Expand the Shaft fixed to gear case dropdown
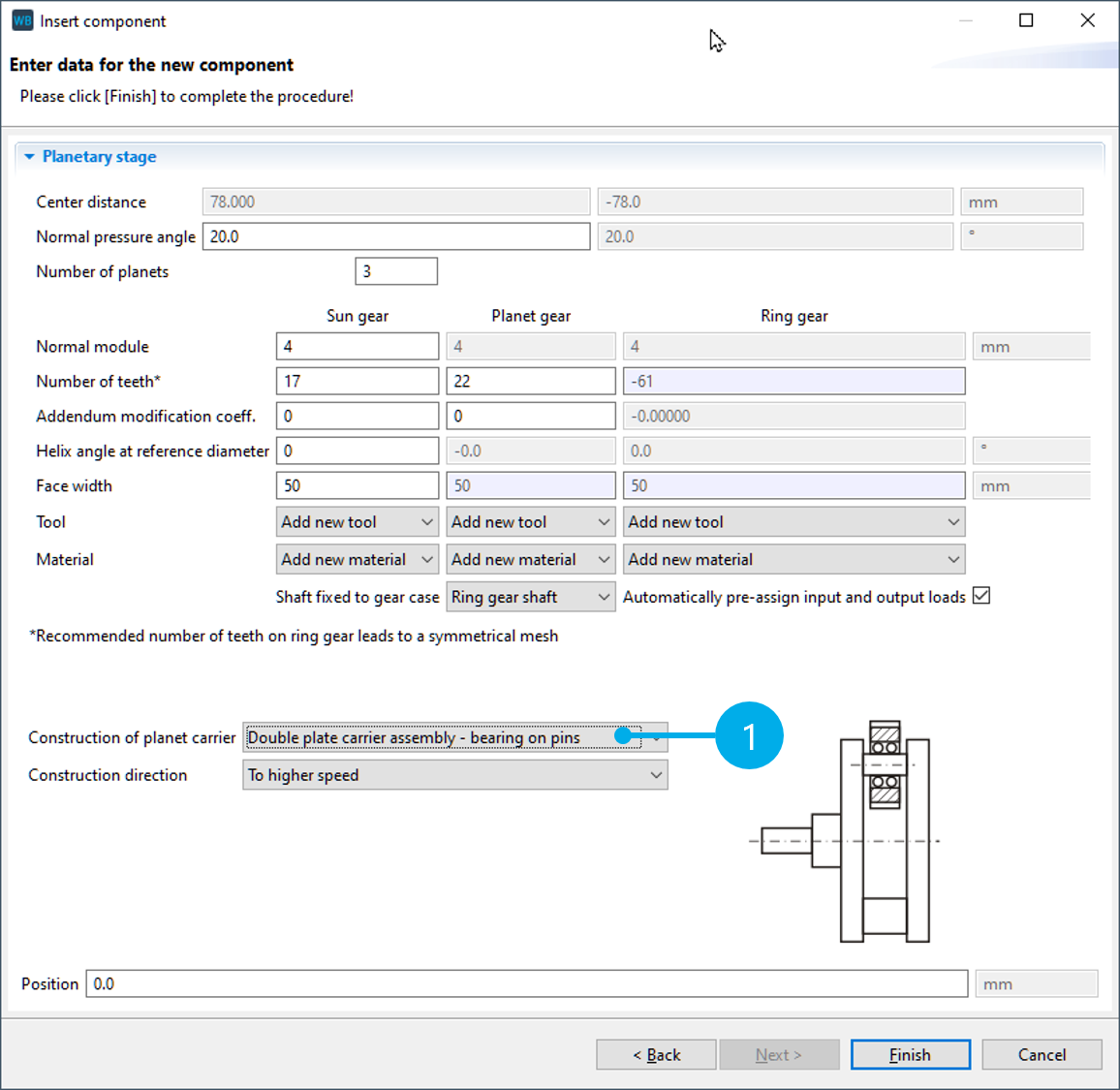The image size is (1120, 1090). tap(530, 597)
